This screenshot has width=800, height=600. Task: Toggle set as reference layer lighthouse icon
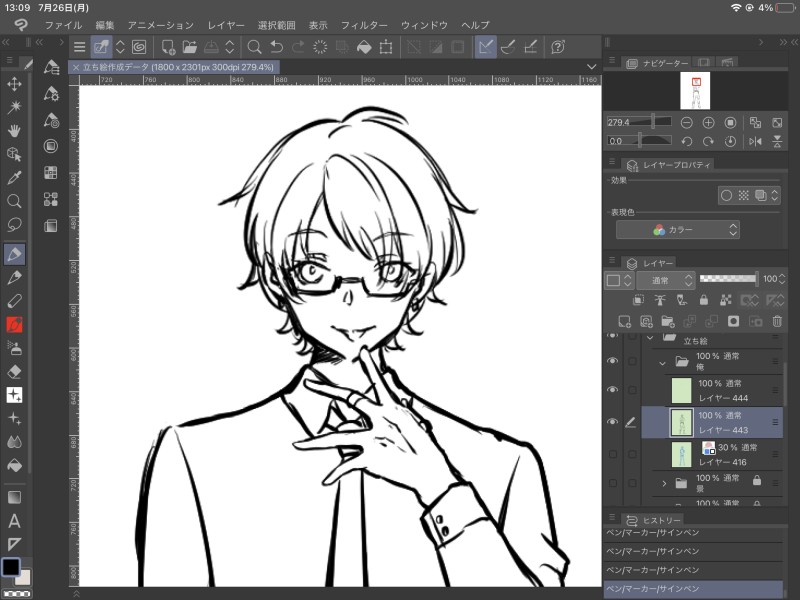(660, 300)
